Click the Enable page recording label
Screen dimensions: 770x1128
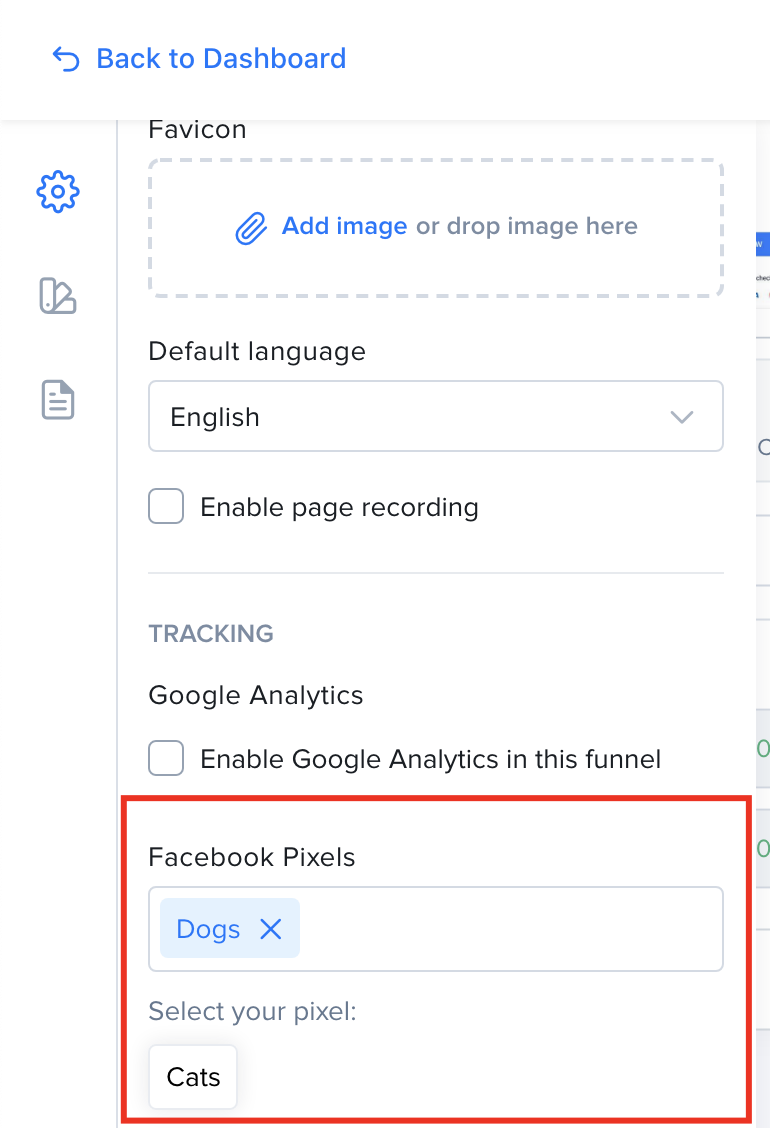pos(339,507)
